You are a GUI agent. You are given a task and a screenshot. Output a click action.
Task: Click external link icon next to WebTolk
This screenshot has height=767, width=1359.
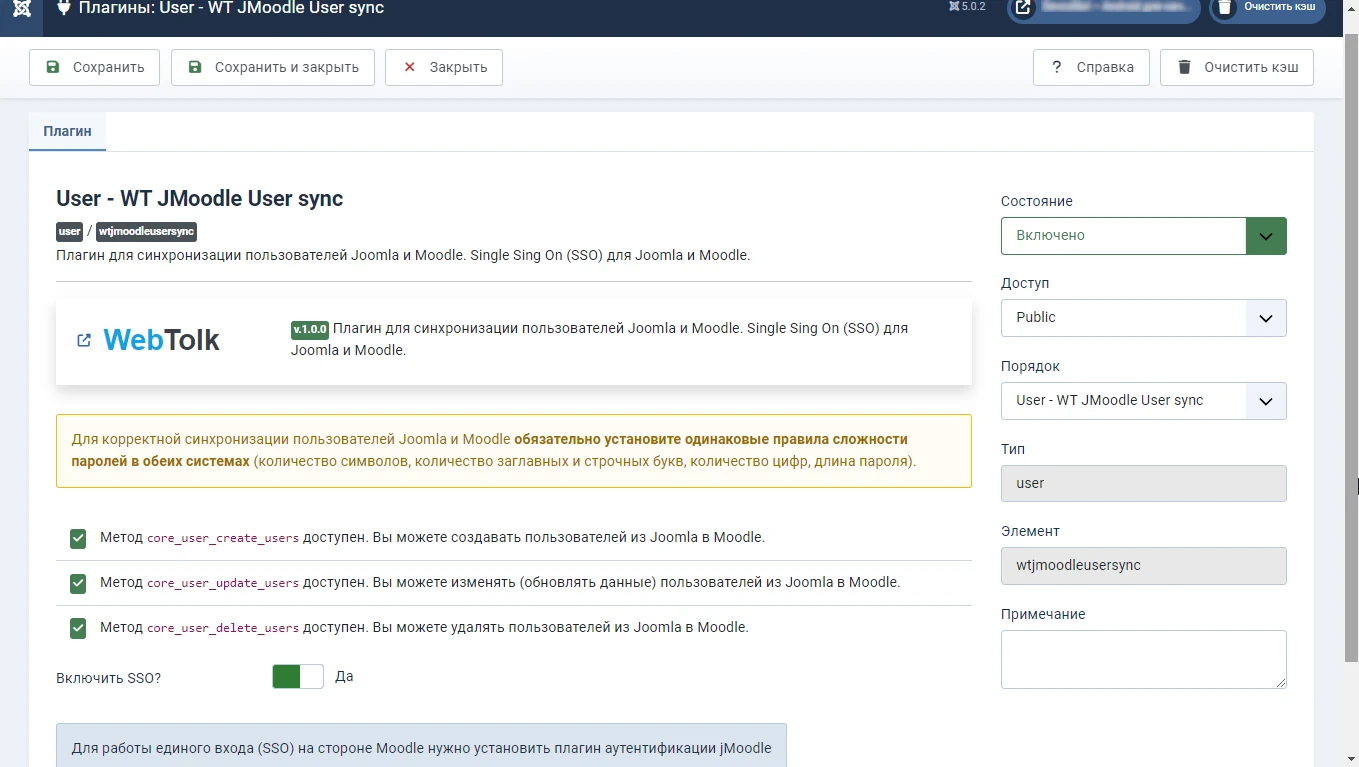(84, 340)
